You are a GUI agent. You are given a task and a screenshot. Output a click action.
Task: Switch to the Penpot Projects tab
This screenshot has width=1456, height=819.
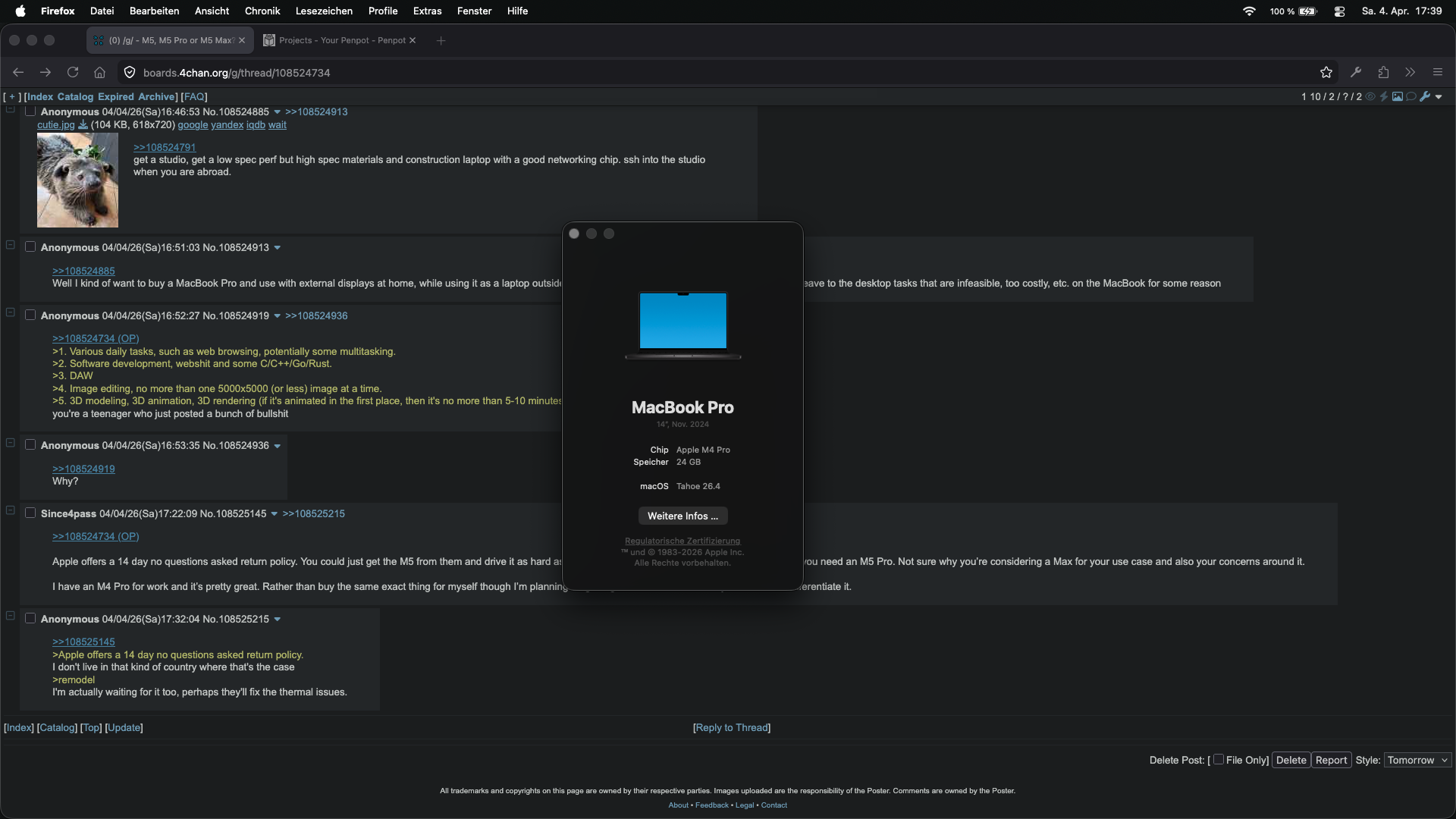point(341,40)
